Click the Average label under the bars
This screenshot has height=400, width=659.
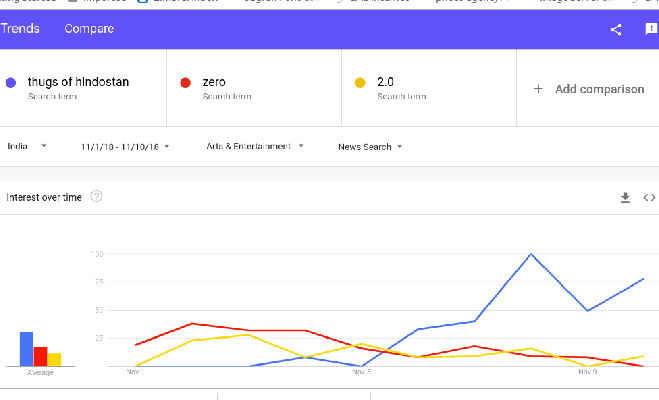pos(40,372)
